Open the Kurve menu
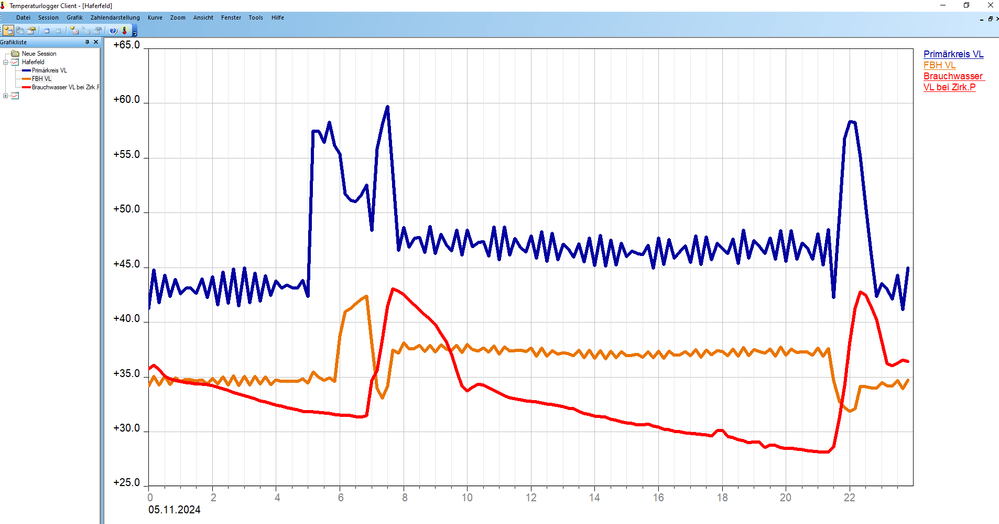The image size is (999, 524). (x=155, y=18)
